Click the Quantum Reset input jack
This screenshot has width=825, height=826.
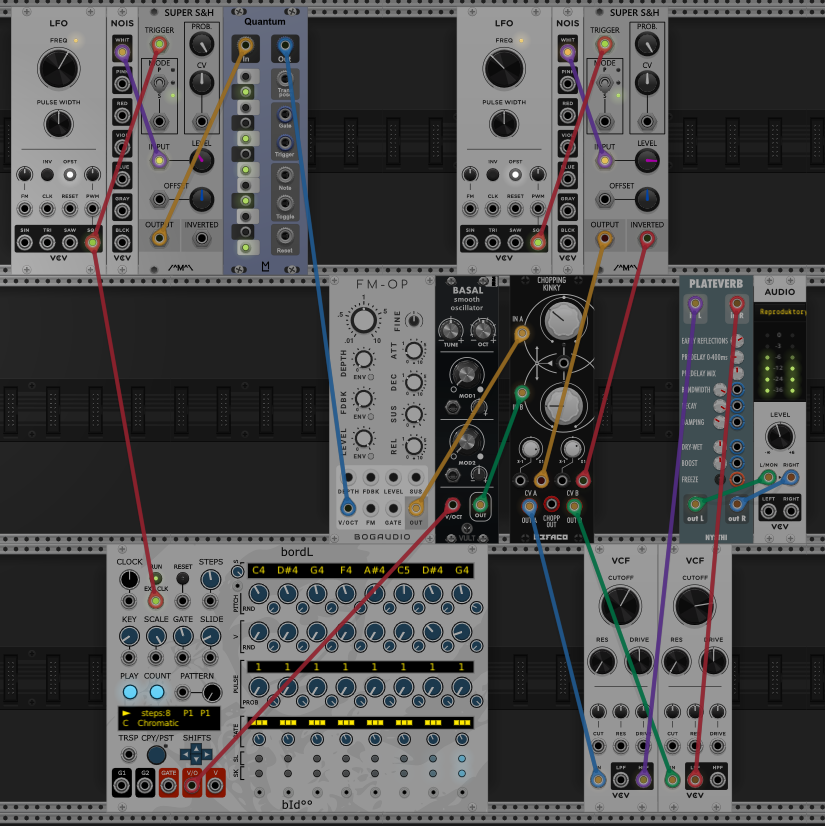click(x=285, y=237)
